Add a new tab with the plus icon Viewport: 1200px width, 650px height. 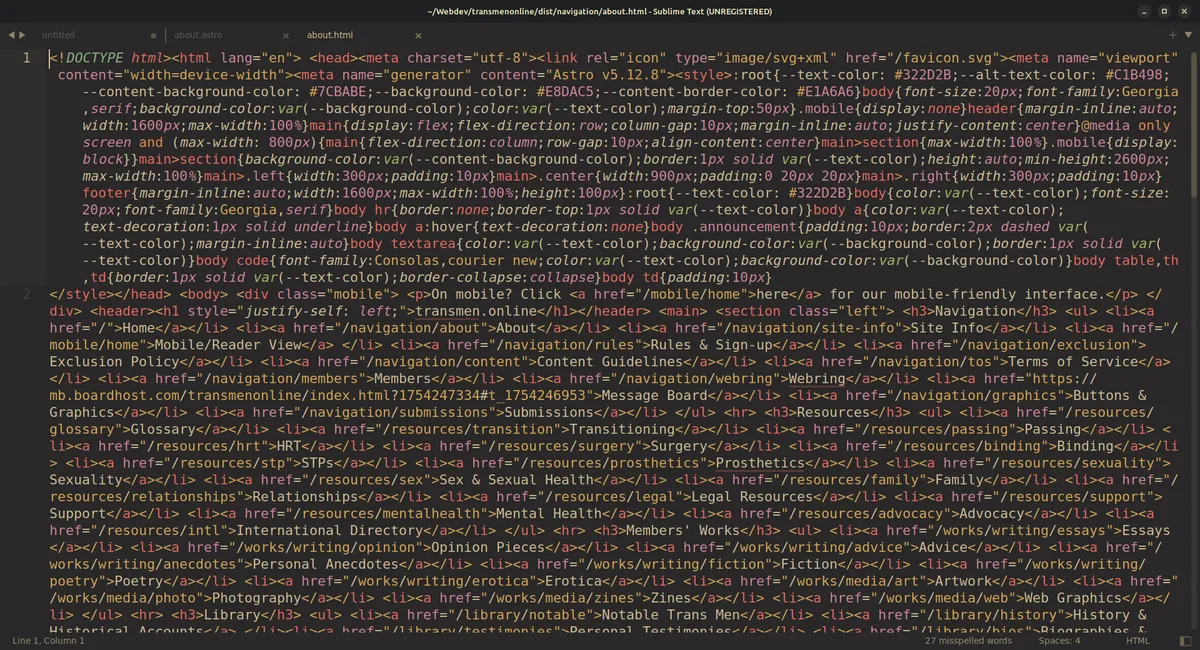[1173, 35]
